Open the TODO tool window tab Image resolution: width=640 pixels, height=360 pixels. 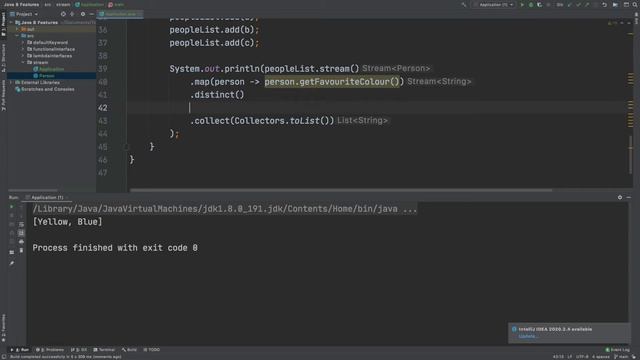(x=151, y=350)
